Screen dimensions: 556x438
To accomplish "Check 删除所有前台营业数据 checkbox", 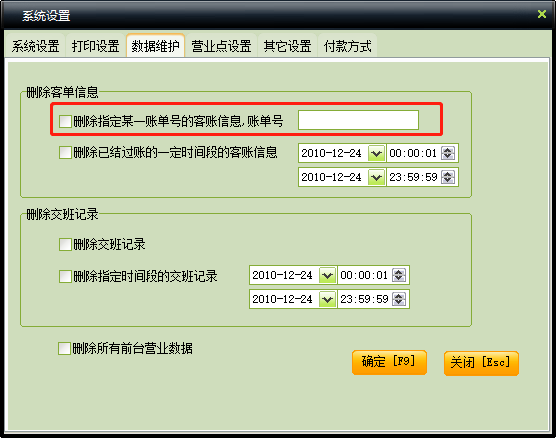I will 64,348.
